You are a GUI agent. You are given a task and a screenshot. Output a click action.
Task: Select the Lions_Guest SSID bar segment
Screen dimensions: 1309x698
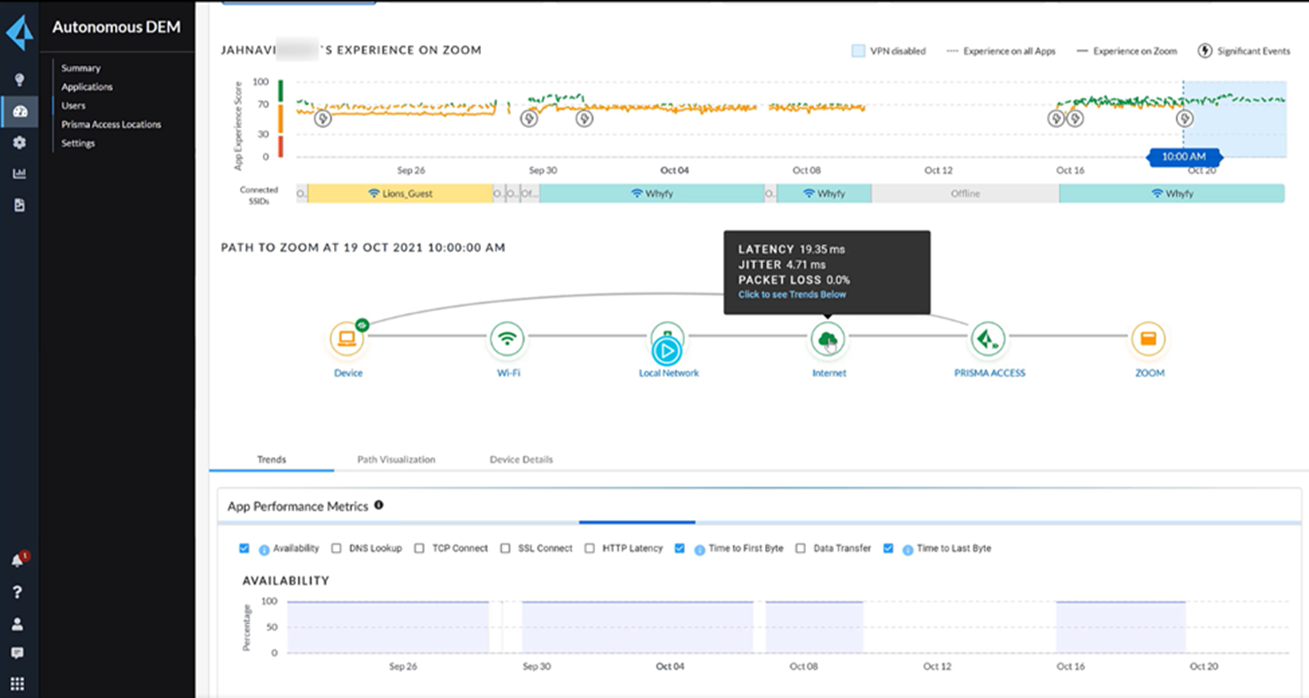click(400, 194)
